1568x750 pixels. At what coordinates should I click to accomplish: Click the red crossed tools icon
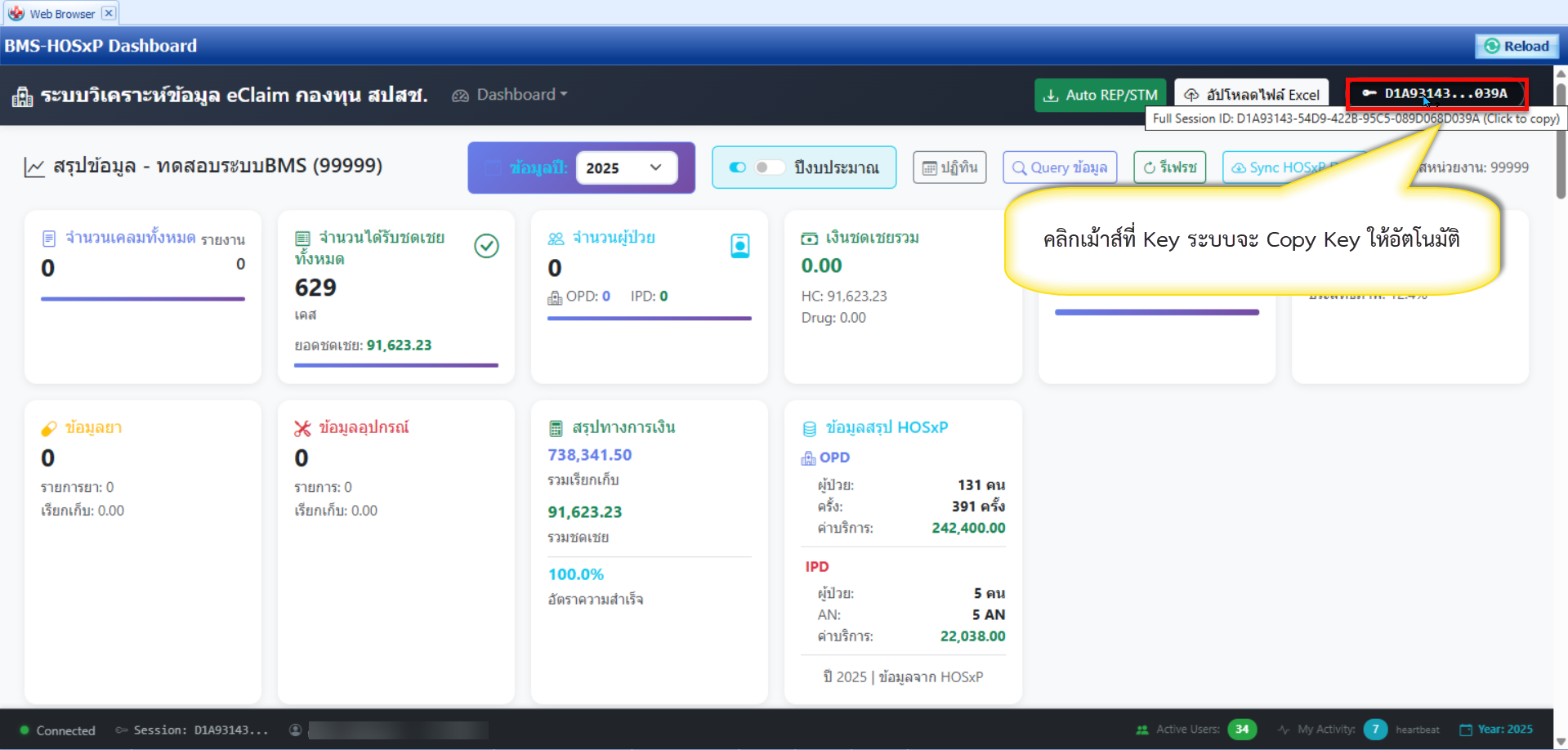coord(302,428)
